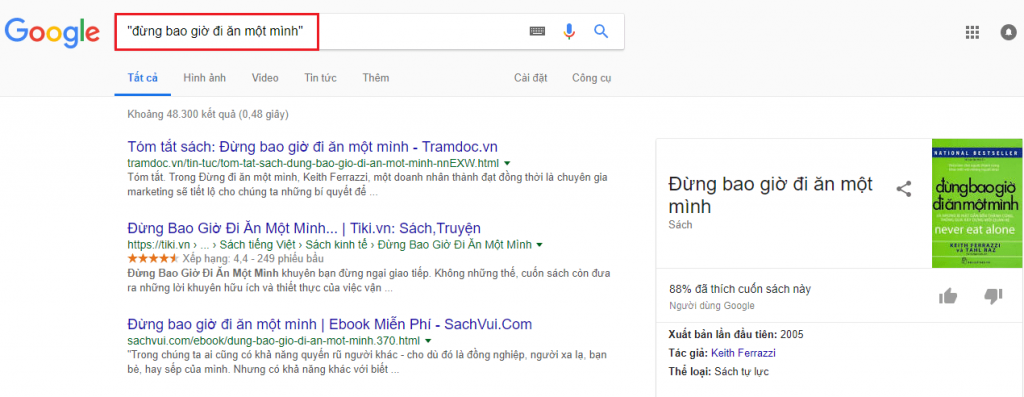
Task: Give the book a thumbs up
Action: 948,296
